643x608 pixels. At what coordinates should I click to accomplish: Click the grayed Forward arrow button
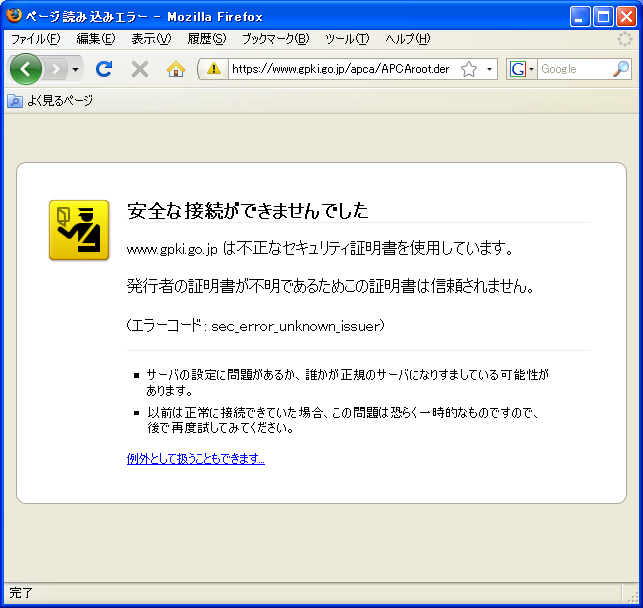pyautogui.click(x=55, y=69)
